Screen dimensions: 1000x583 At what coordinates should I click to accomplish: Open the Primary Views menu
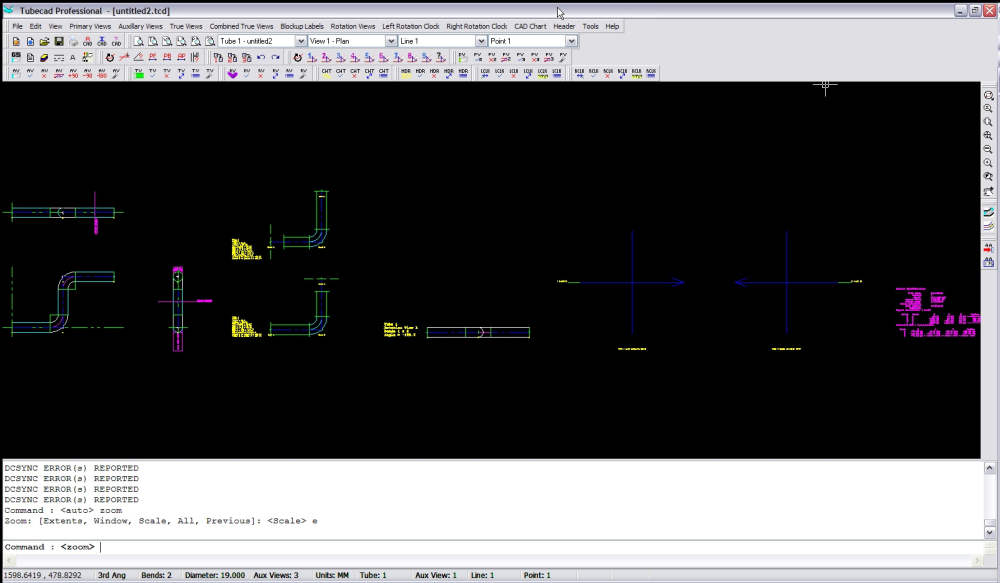(90, 26)
